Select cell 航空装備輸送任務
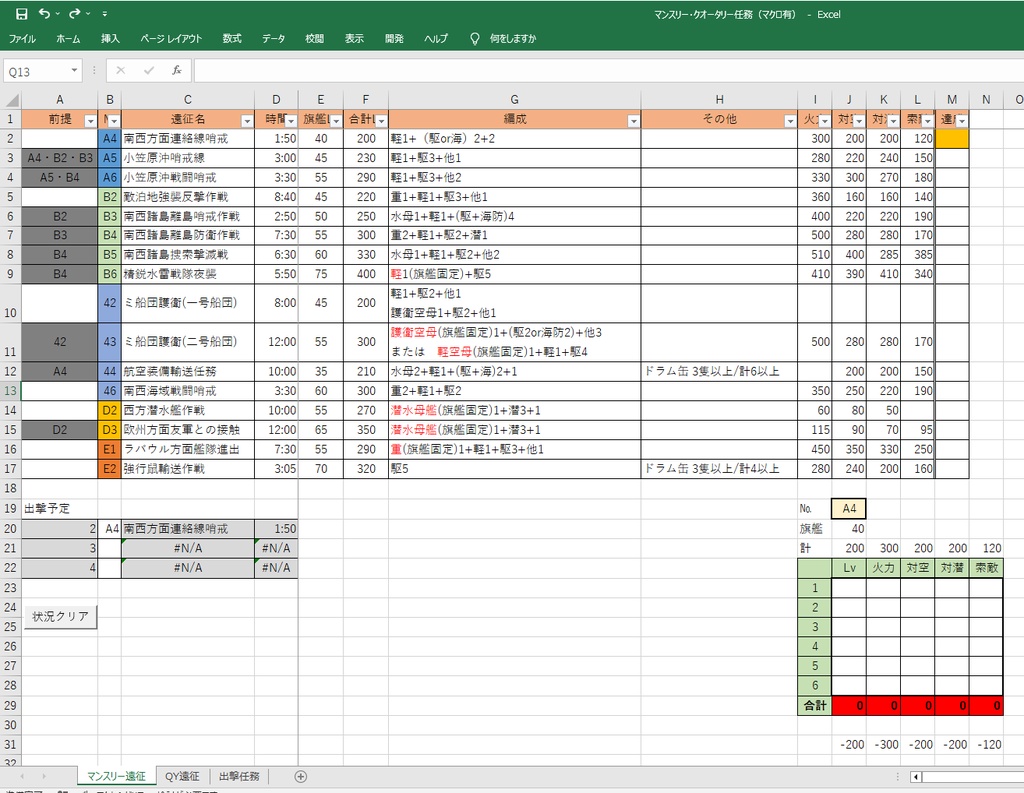This screenshot has height=793, width=1024. click(187, 371)
